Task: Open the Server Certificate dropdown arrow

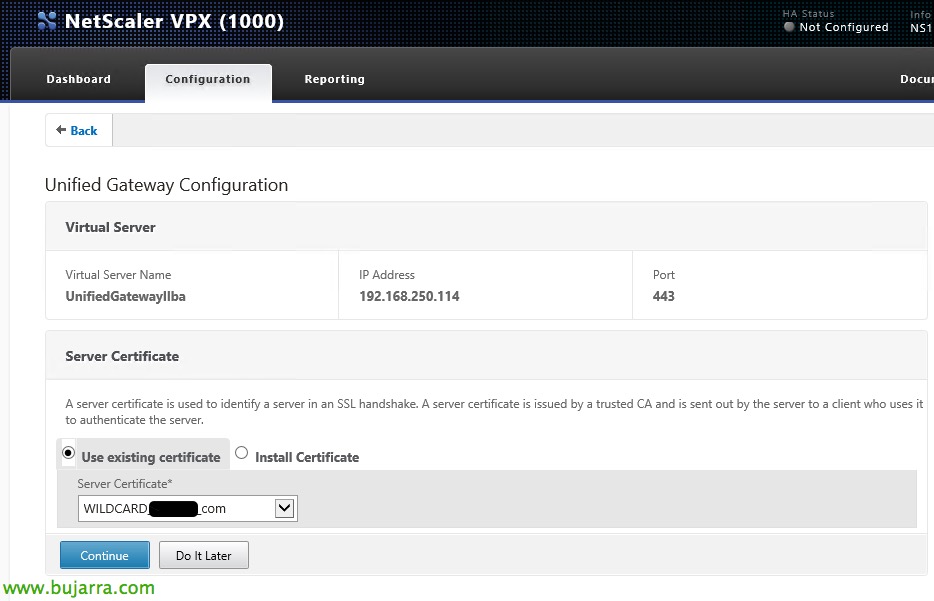Action: click(x=285, y=508)
